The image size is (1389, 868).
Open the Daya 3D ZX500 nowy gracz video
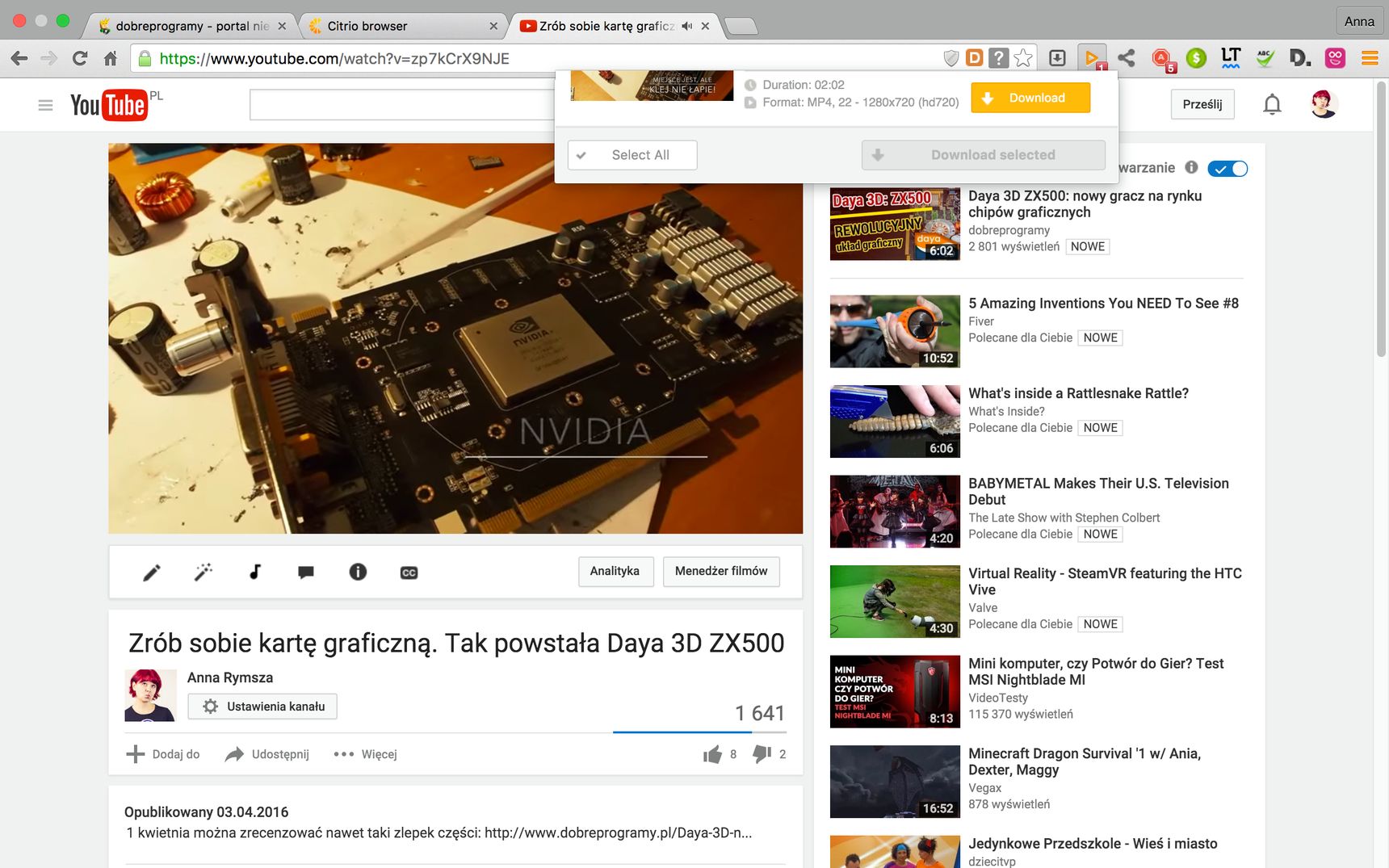1085,203
